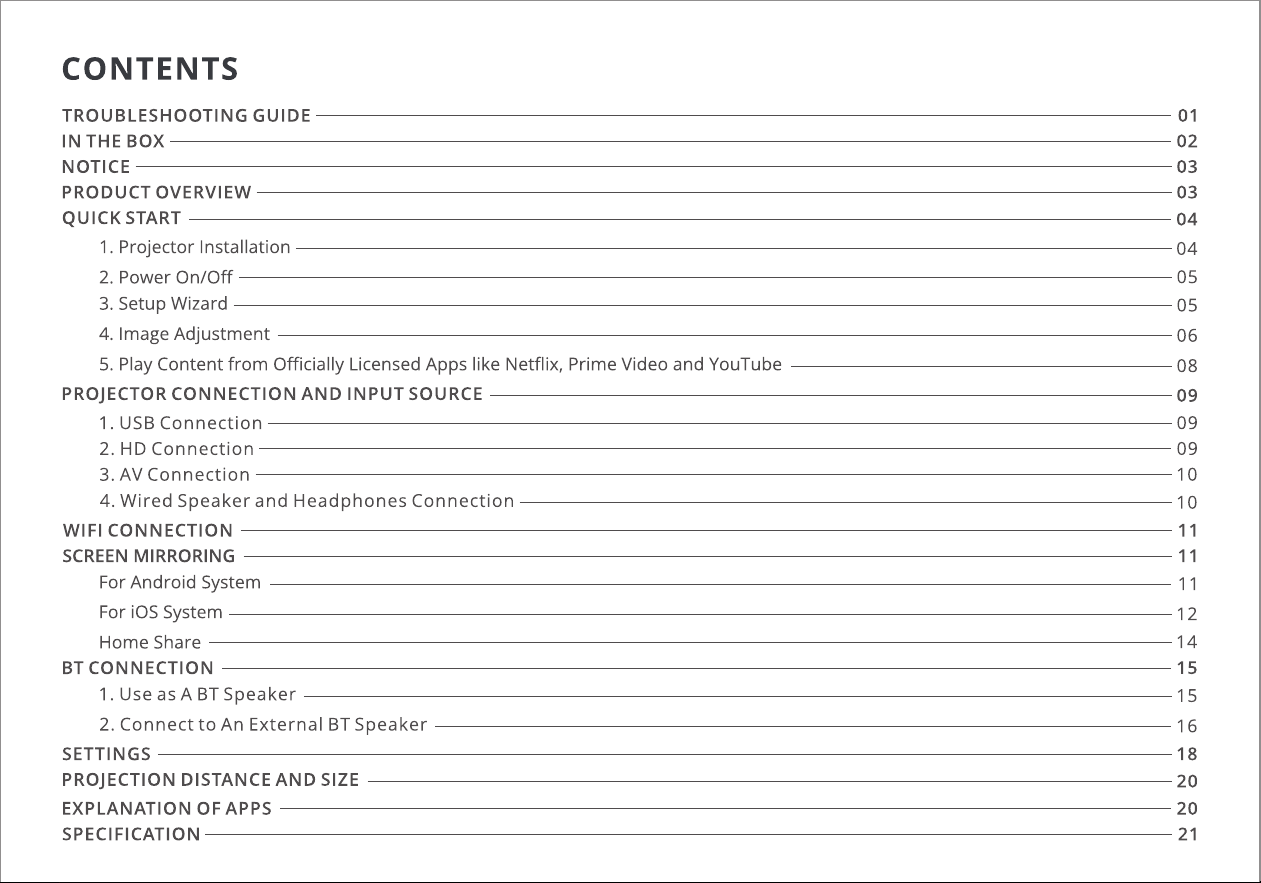Select the Notice contents entry
This screenshot has width=1261, height=883.
tap(96, 167)
